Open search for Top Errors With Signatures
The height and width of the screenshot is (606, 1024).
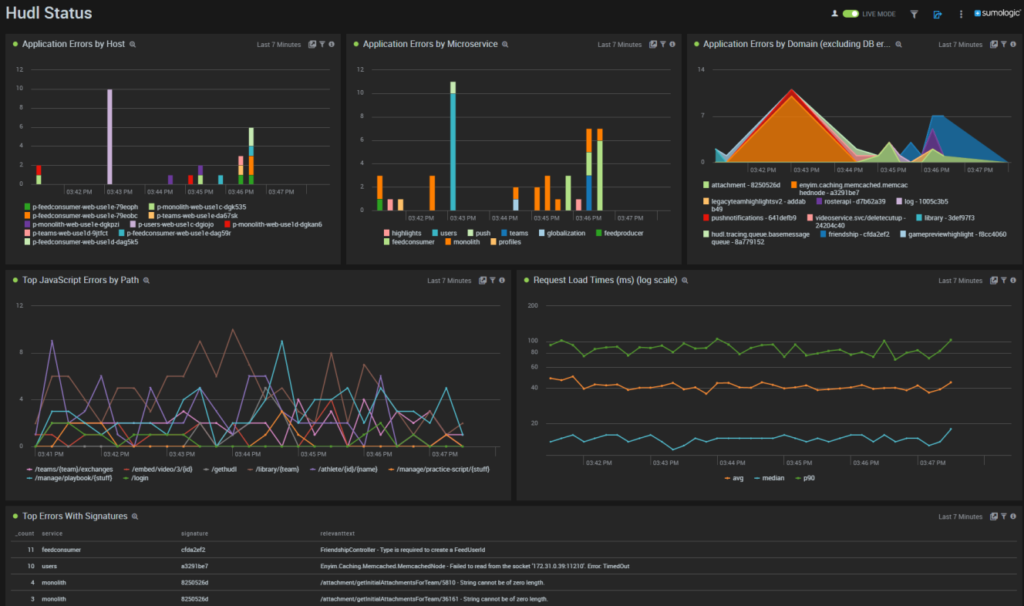coord(135,517)
